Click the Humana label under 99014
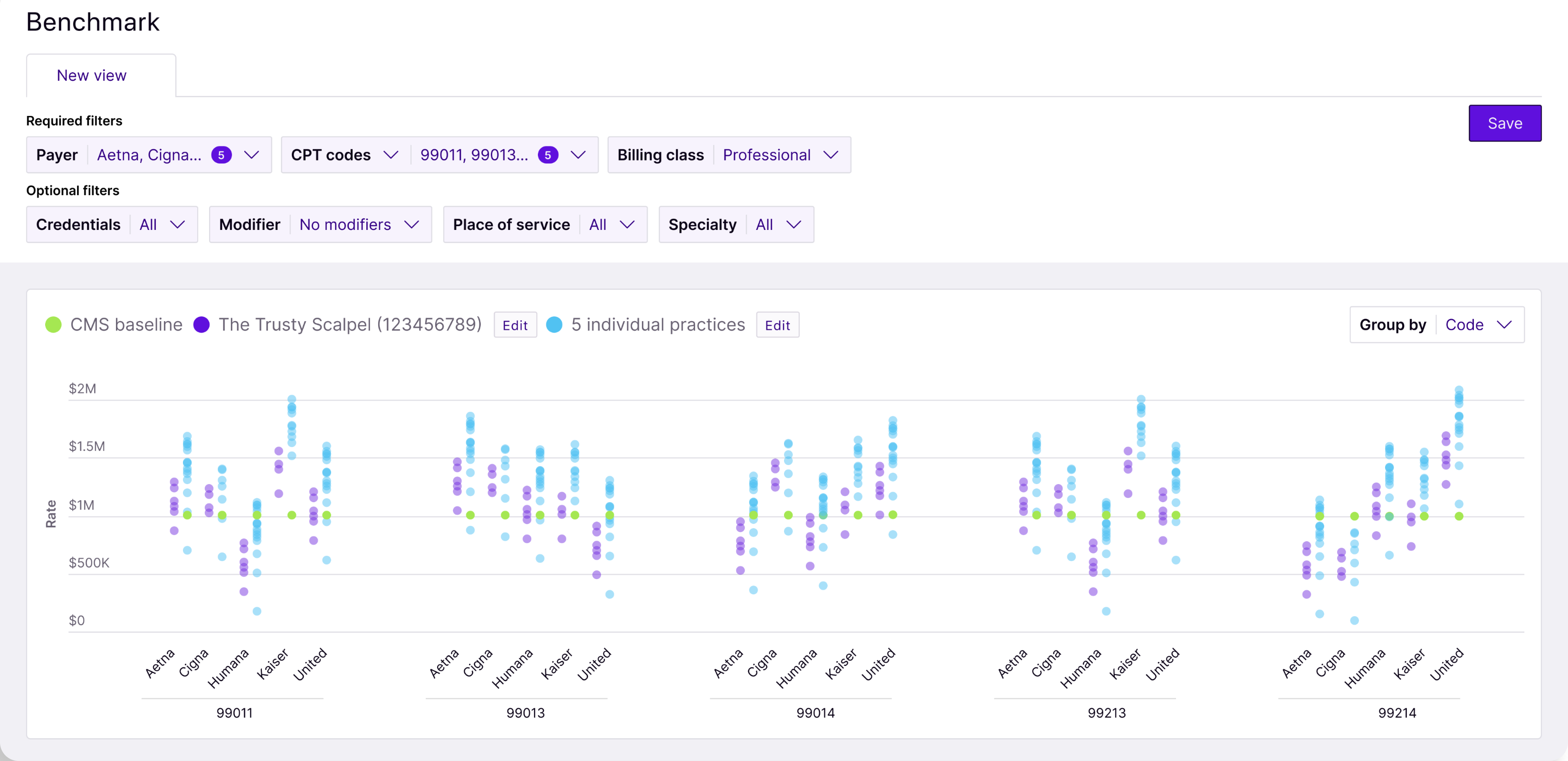 [x=796, y=668]
